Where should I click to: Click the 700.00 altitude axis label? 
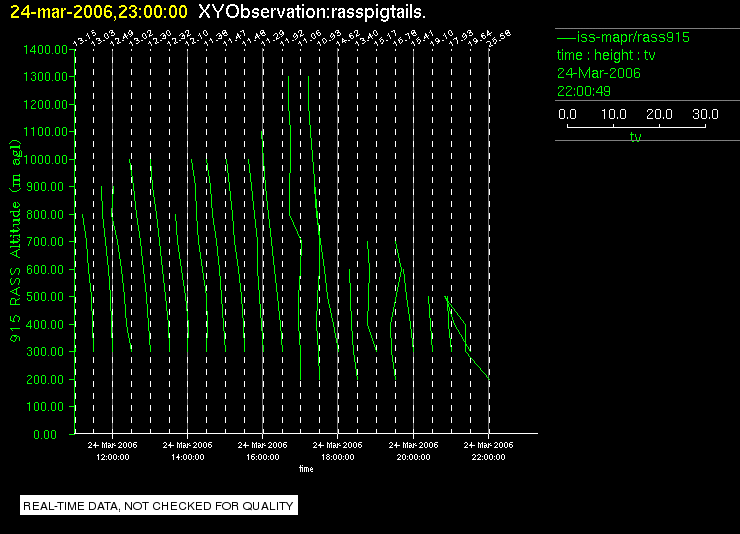(45, 242)
